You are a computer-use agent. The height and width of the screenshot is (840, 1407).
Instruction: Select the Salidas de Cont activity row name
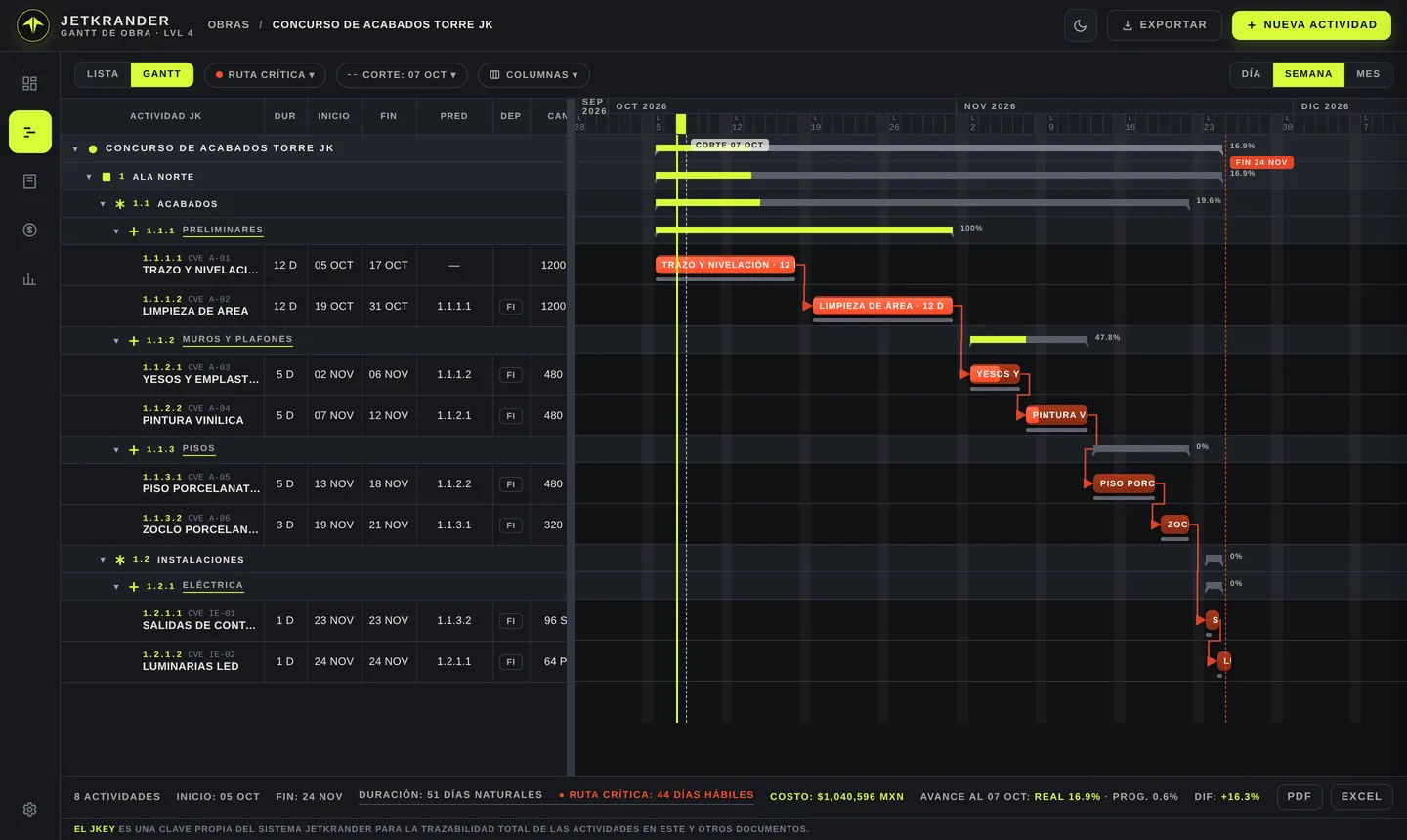[199, 625]
